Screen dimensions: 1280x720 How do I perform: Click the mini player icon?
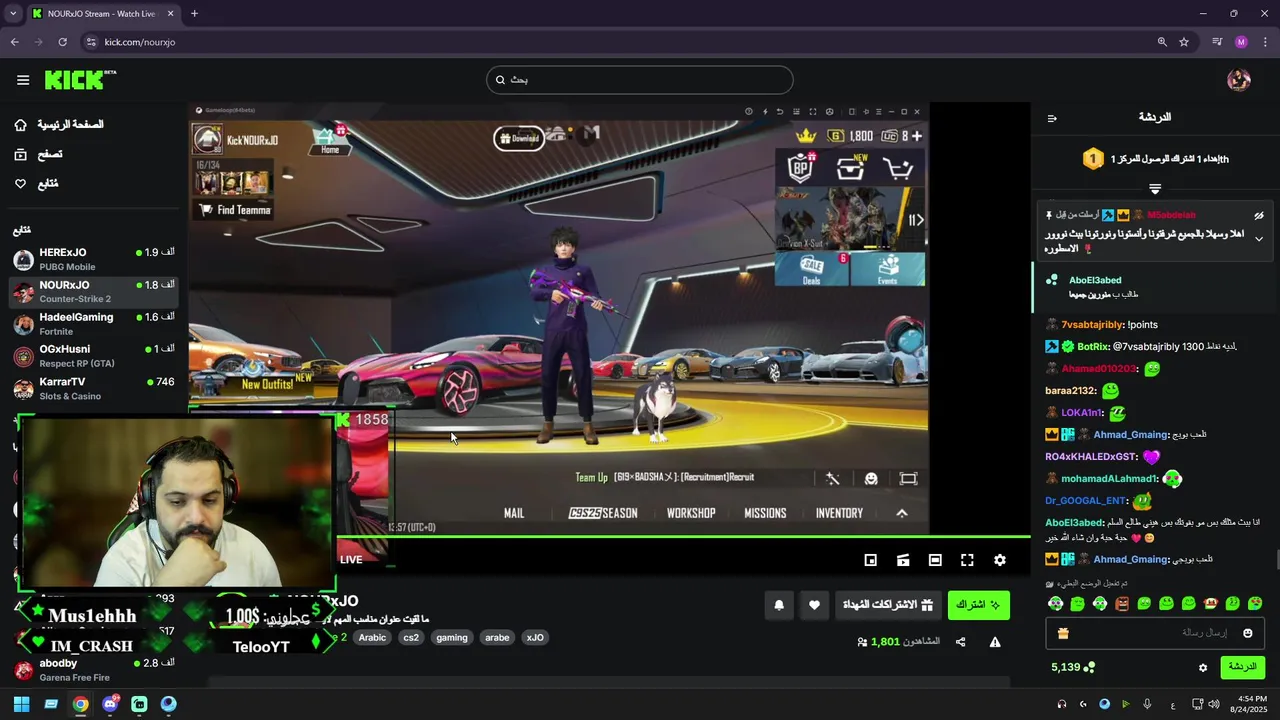(871, 560)
